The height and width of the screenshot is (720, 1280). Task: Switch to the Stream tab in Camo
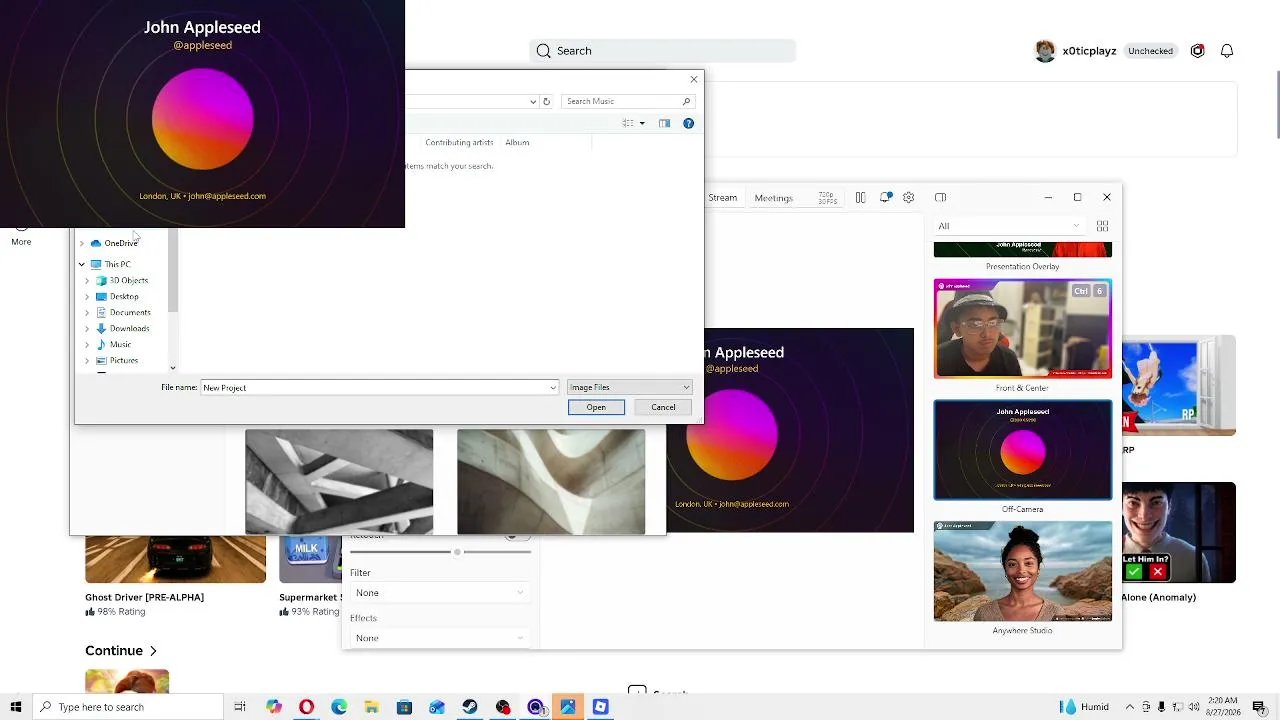tap(722, 198)
